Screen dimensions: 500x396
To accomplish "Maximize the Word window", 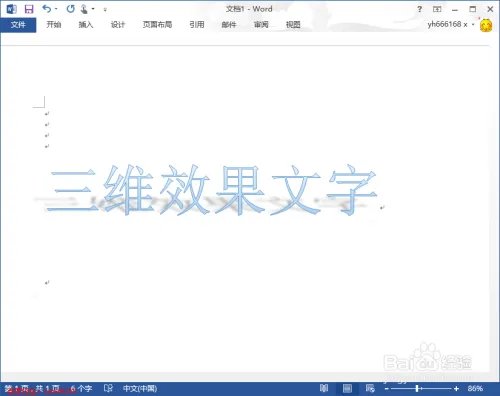I will (x=473, y=9).
